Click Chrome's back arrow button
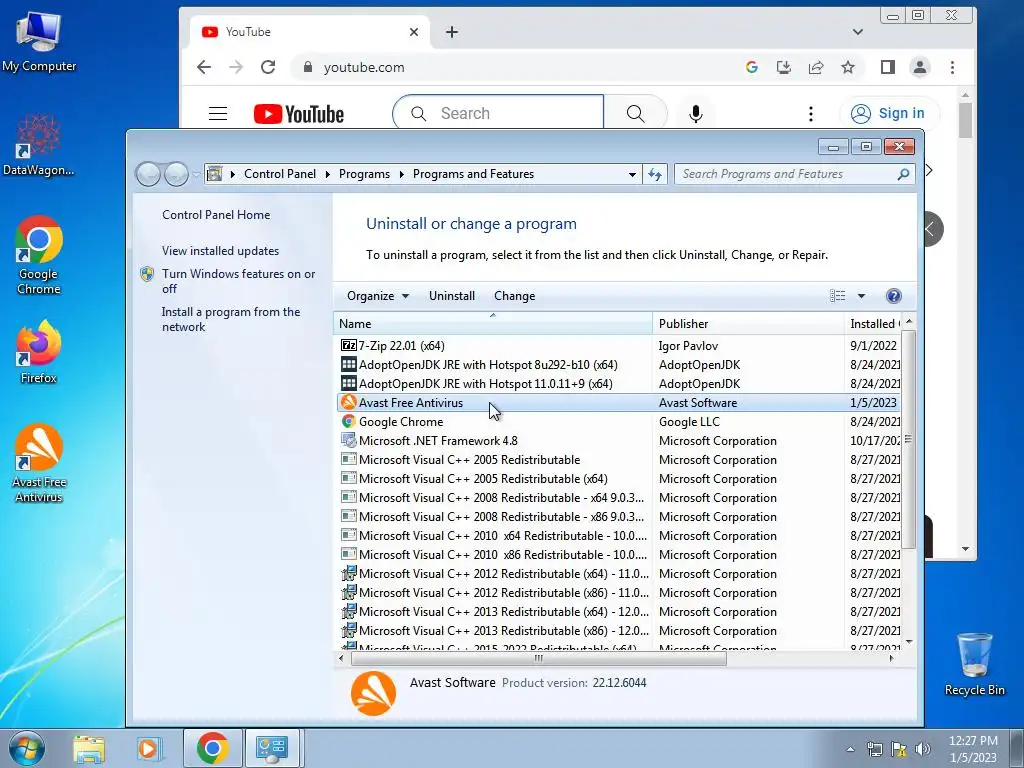The width and height of the screenshot is (1024, 768). pyautogui.click(x=204, y=67)
